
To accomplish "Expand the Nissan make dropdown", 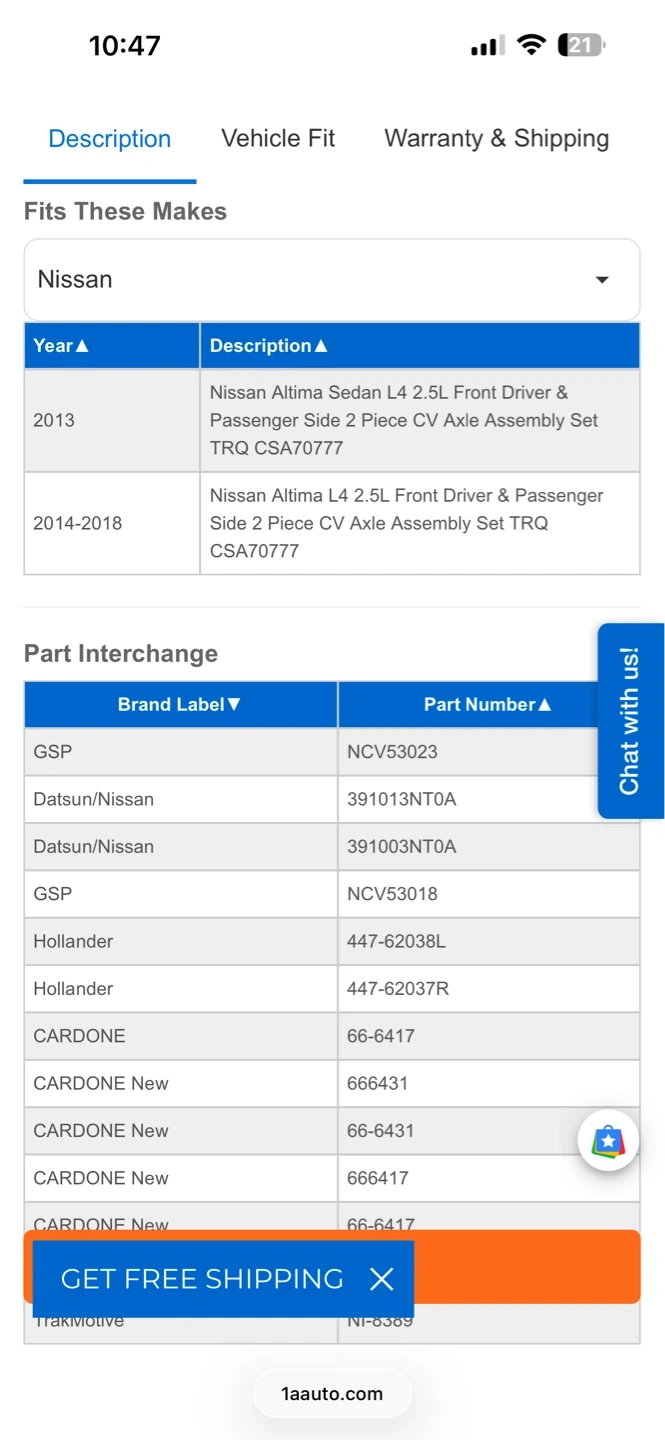I will (x=331, y=280).
